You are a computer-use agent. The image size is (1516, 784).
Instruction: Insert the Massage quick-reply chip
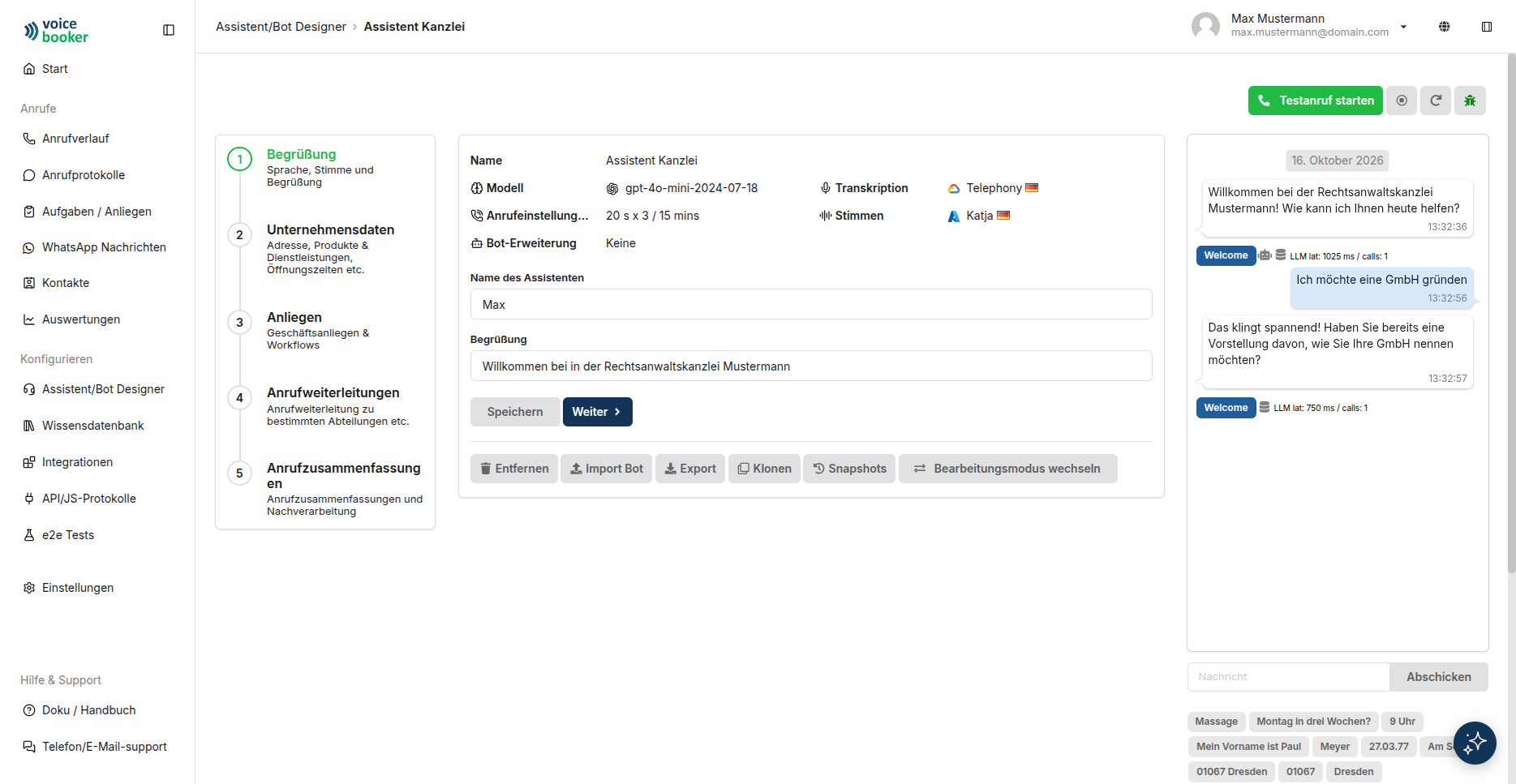pos(1216,722)
